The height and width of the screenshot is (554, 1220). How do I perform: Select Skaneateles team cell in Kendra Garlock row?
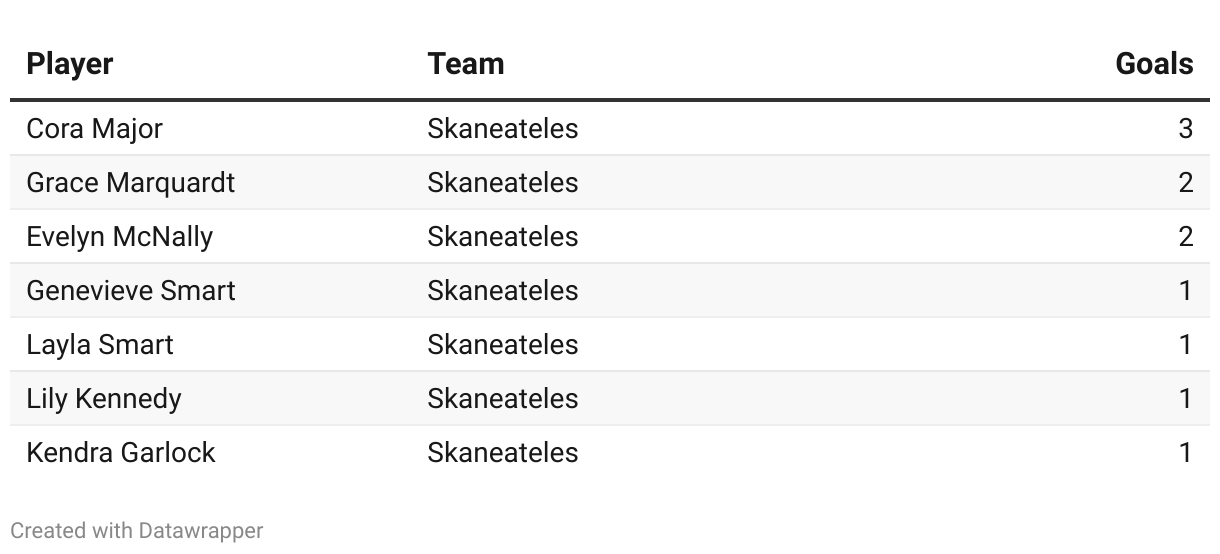point(503,453)
